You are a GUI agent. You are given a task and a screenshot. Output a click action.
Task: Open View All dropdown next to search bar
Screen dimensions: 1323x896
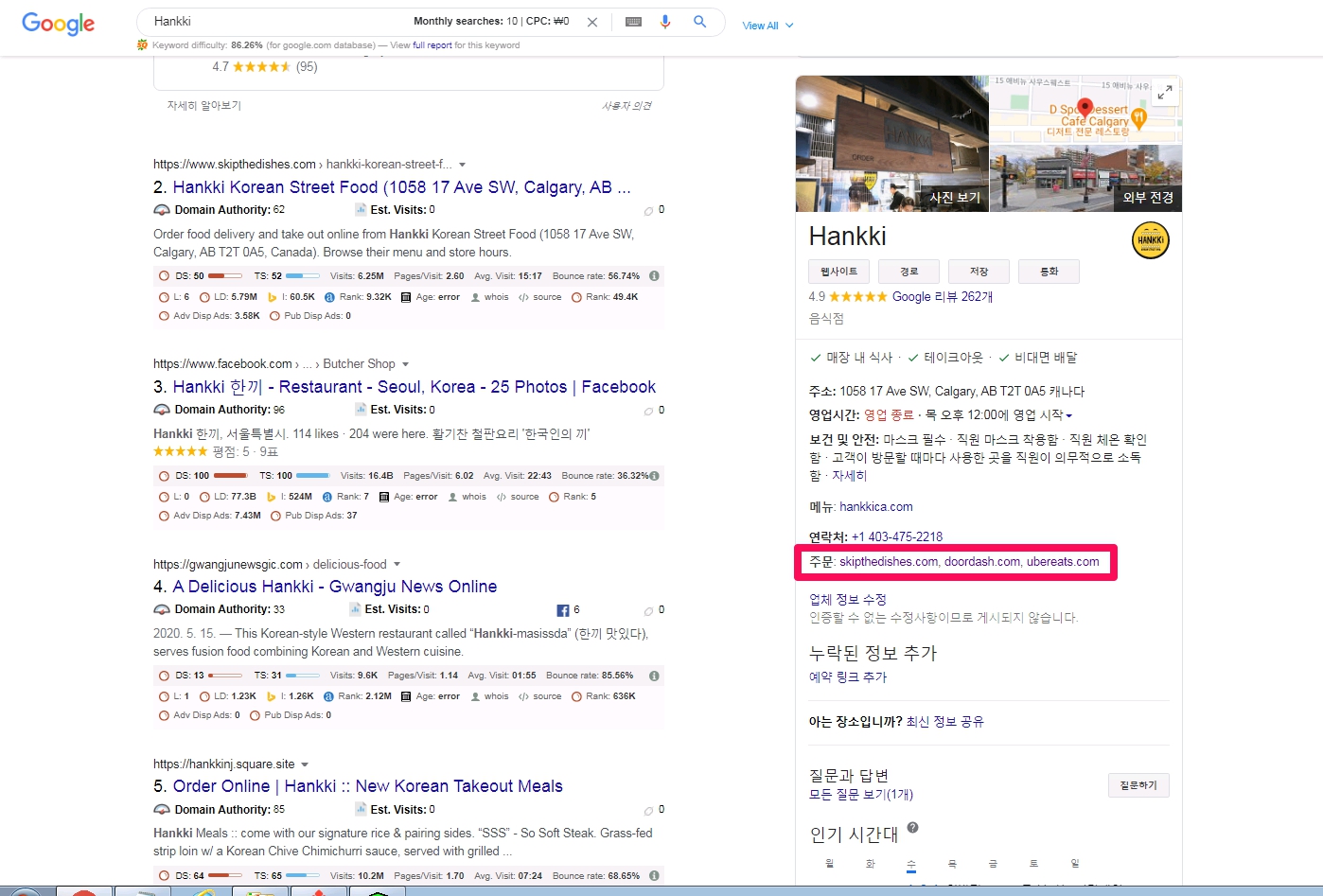coord(767,26)
